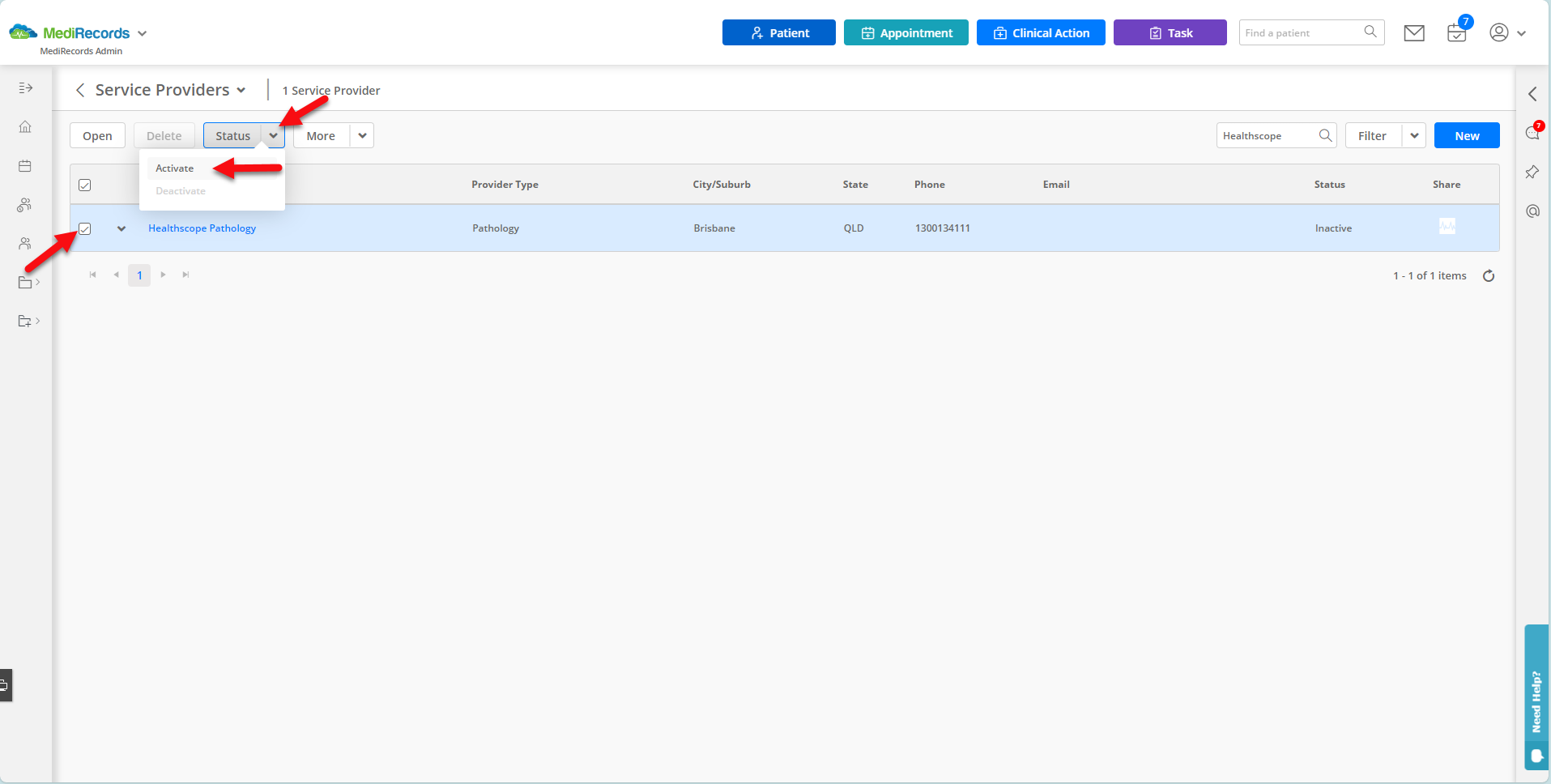
Task: Click the Need Help? side tab
Action: click(1536, 697)
